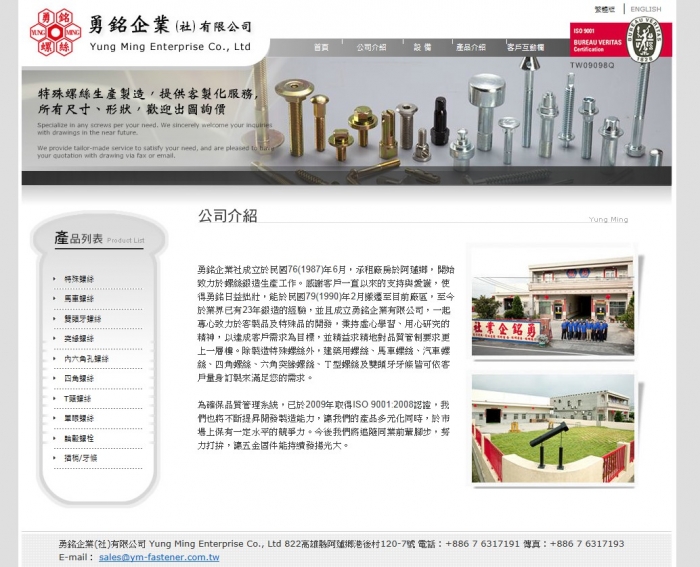Click arrow bullet beside 輪轂螺栓

(x=54, y=438)
